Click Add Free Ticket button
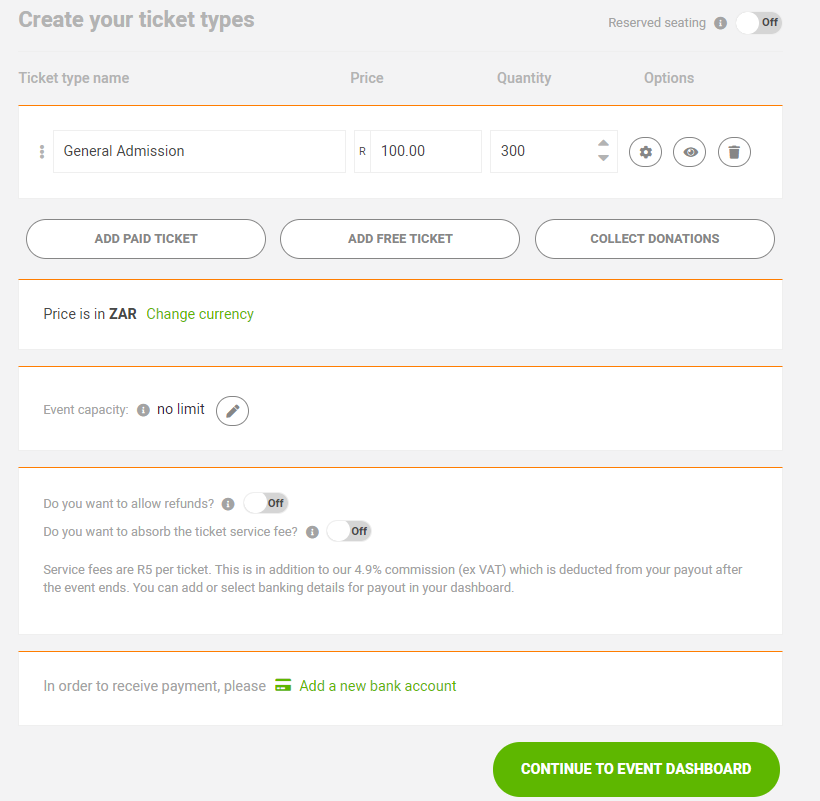Image resolution: width=820 pixels, height=801 pixels. (400, 239)
